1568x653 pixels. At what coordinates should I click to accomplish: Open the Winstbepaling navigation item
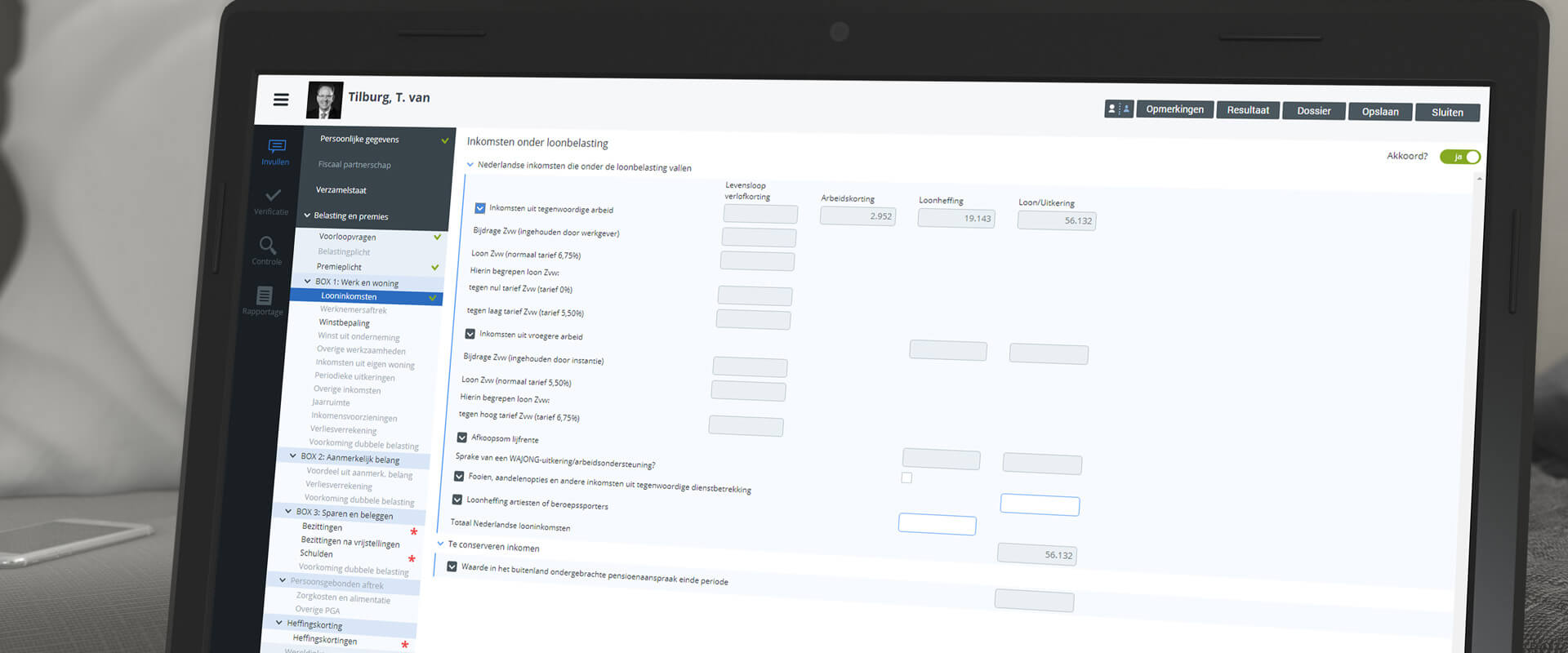click(x=344, y=323)
